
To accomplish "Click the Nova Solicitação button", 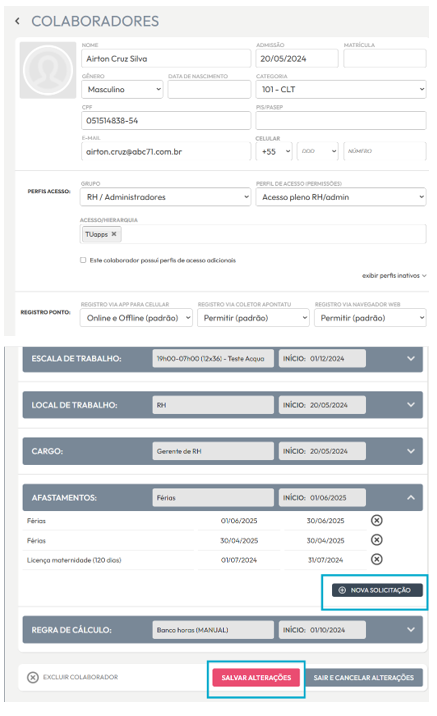I will pyautogui.click(x=377, y=590).
